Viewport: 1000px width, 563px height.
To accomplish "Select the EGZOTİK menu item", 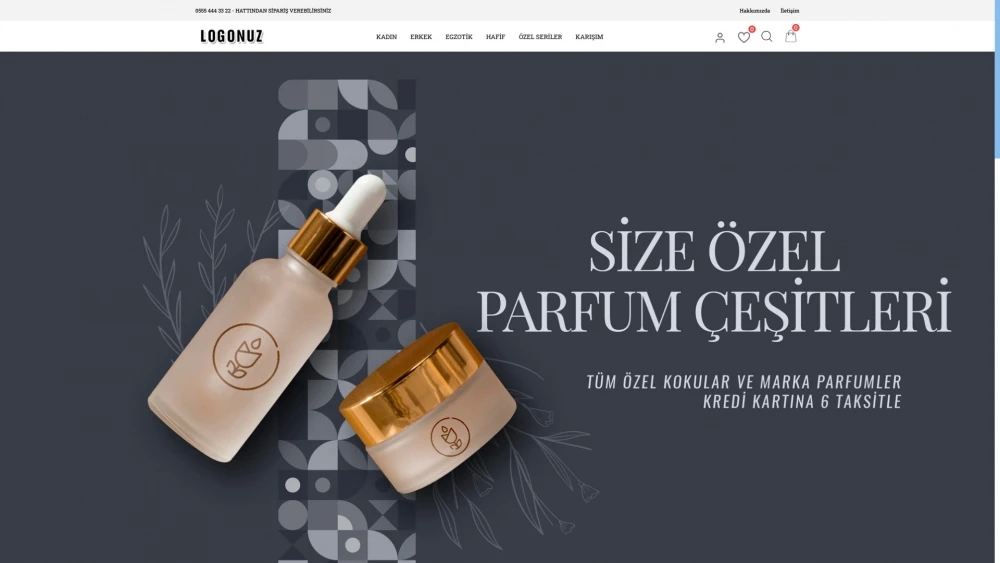I will [x=459, y=37].
